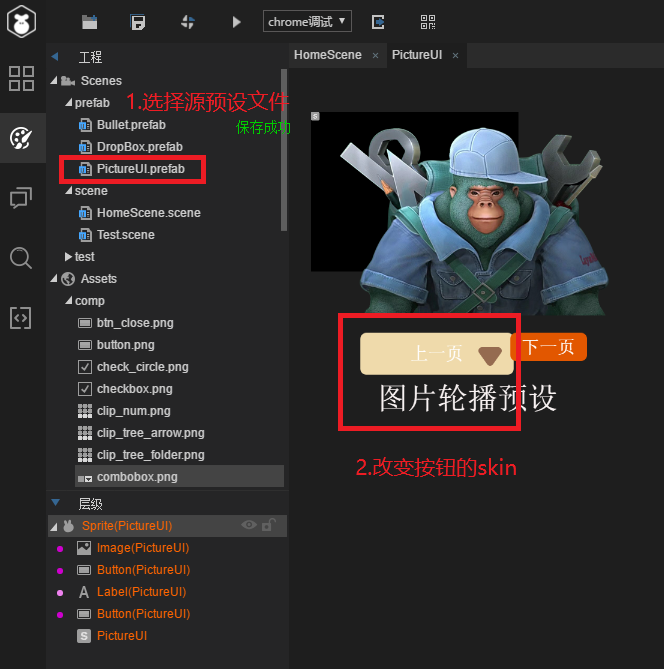Screen dimensions: 664x669
Task: Select the 图片轮播预设 label on canvas
Action: tap(468, 398)
